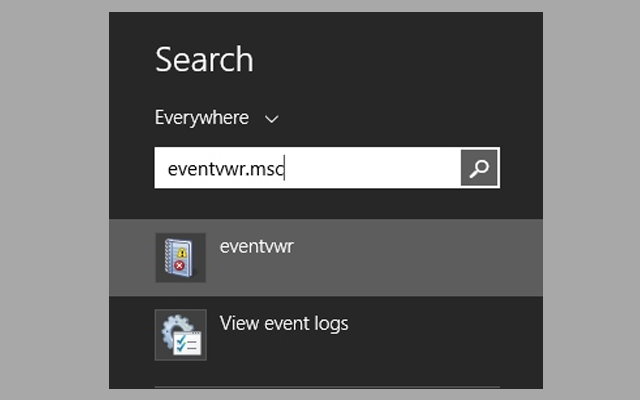
Task: Open the eventvwr notebook icon
Action: (x=180, y=258)
